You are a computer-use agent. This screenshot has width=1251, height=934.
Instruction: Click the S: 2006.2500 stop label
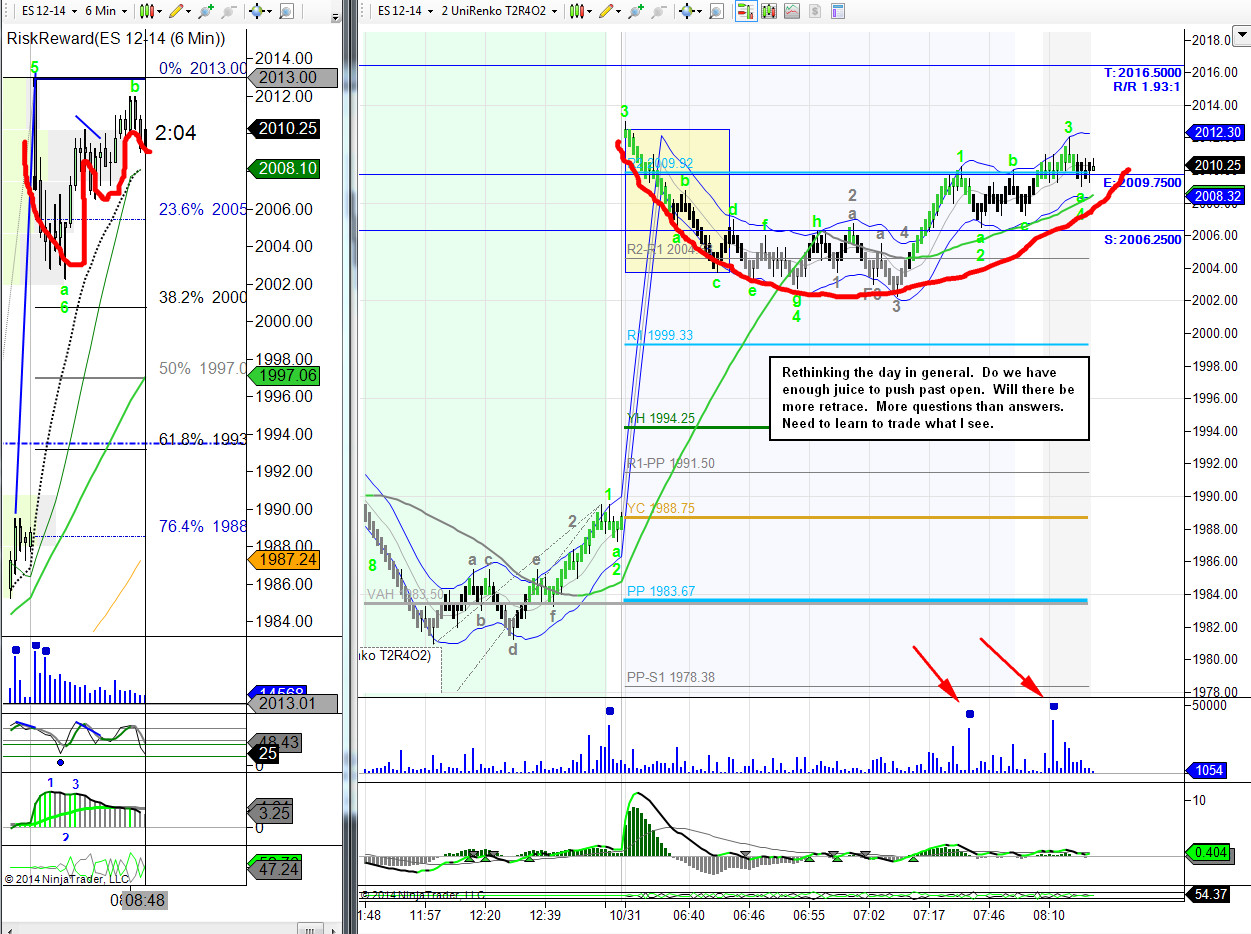coord(1142,240)
